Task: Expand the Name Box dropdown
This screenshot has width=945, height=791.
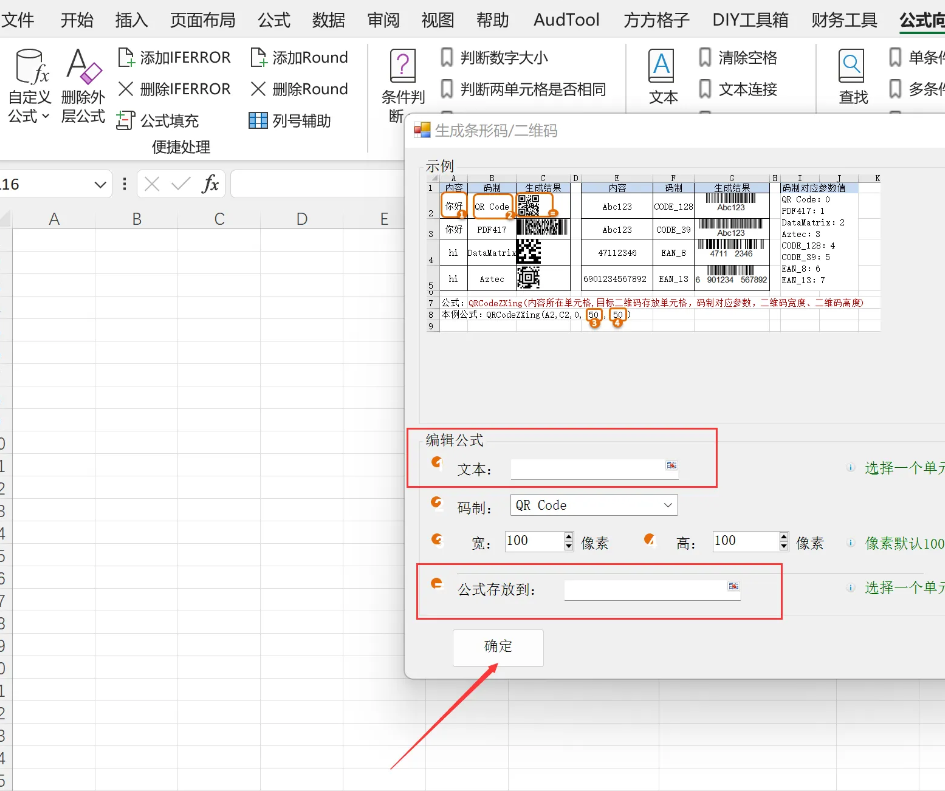Action: (100, 184)
